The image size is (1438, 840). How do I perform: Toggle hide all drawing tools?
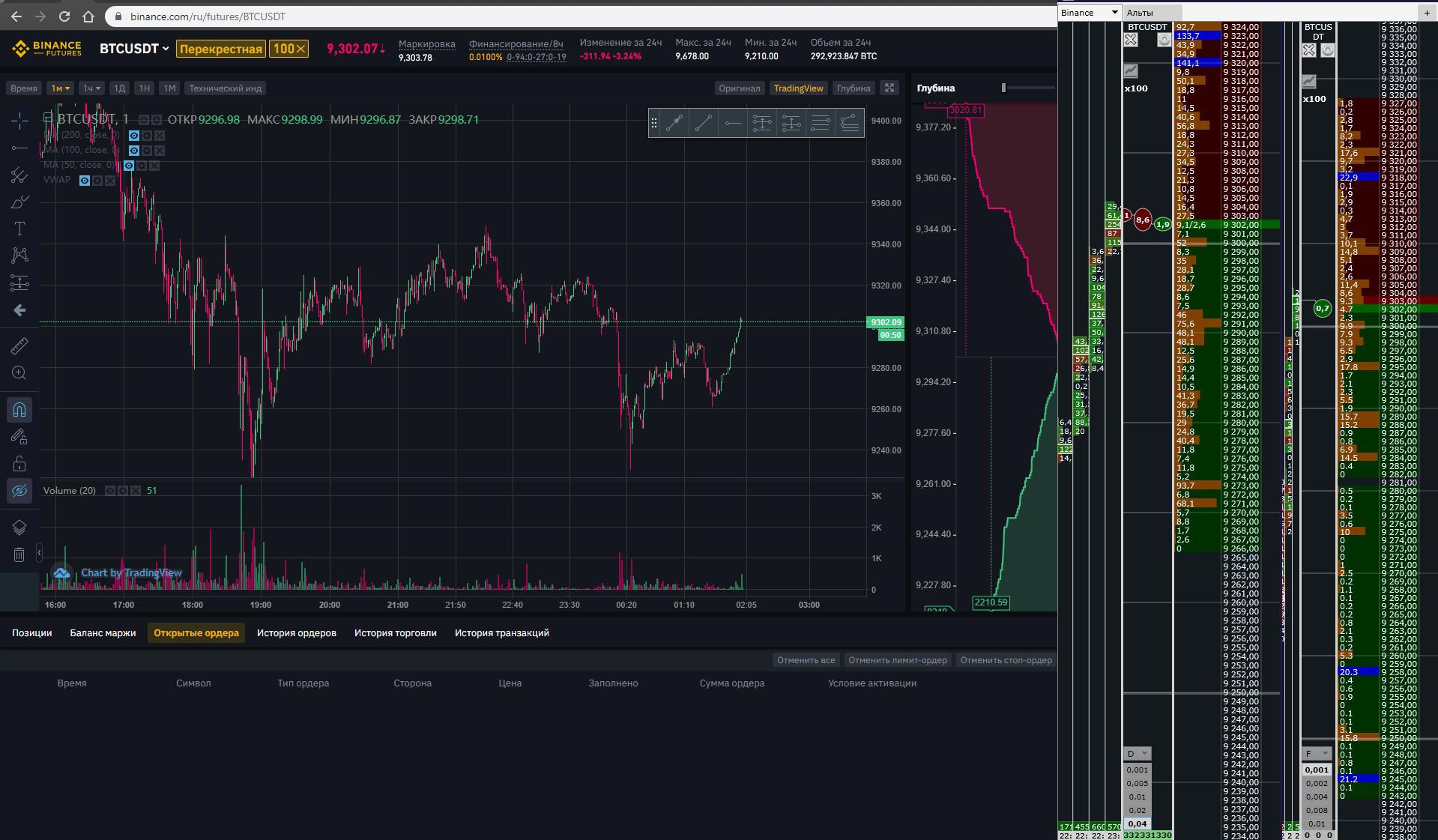click(20, 492)
